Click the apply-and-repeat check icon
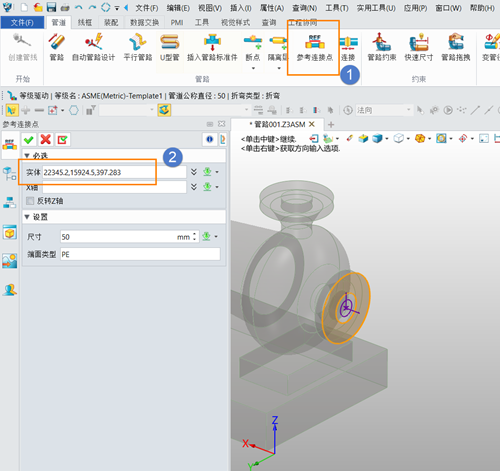Screen dimensions: 500x471 coord(62,139)
